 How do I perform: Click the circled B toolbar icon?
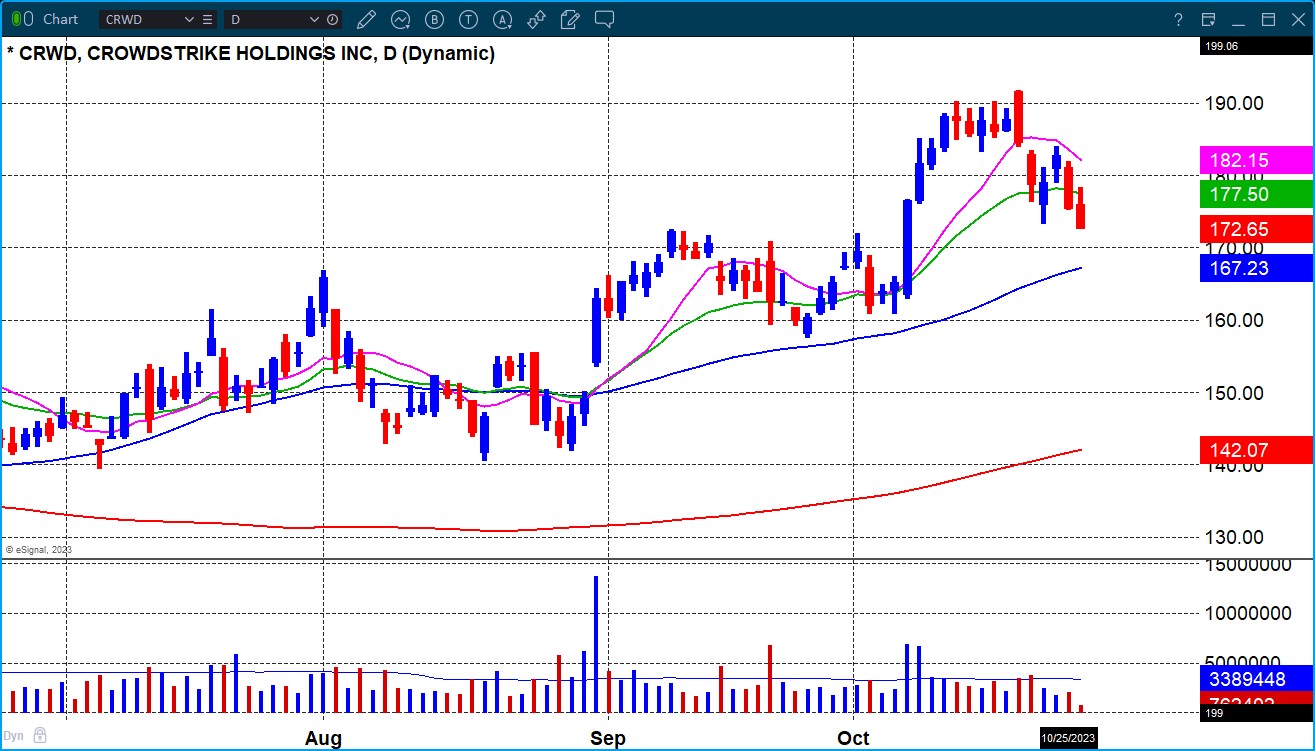point(434,19)
